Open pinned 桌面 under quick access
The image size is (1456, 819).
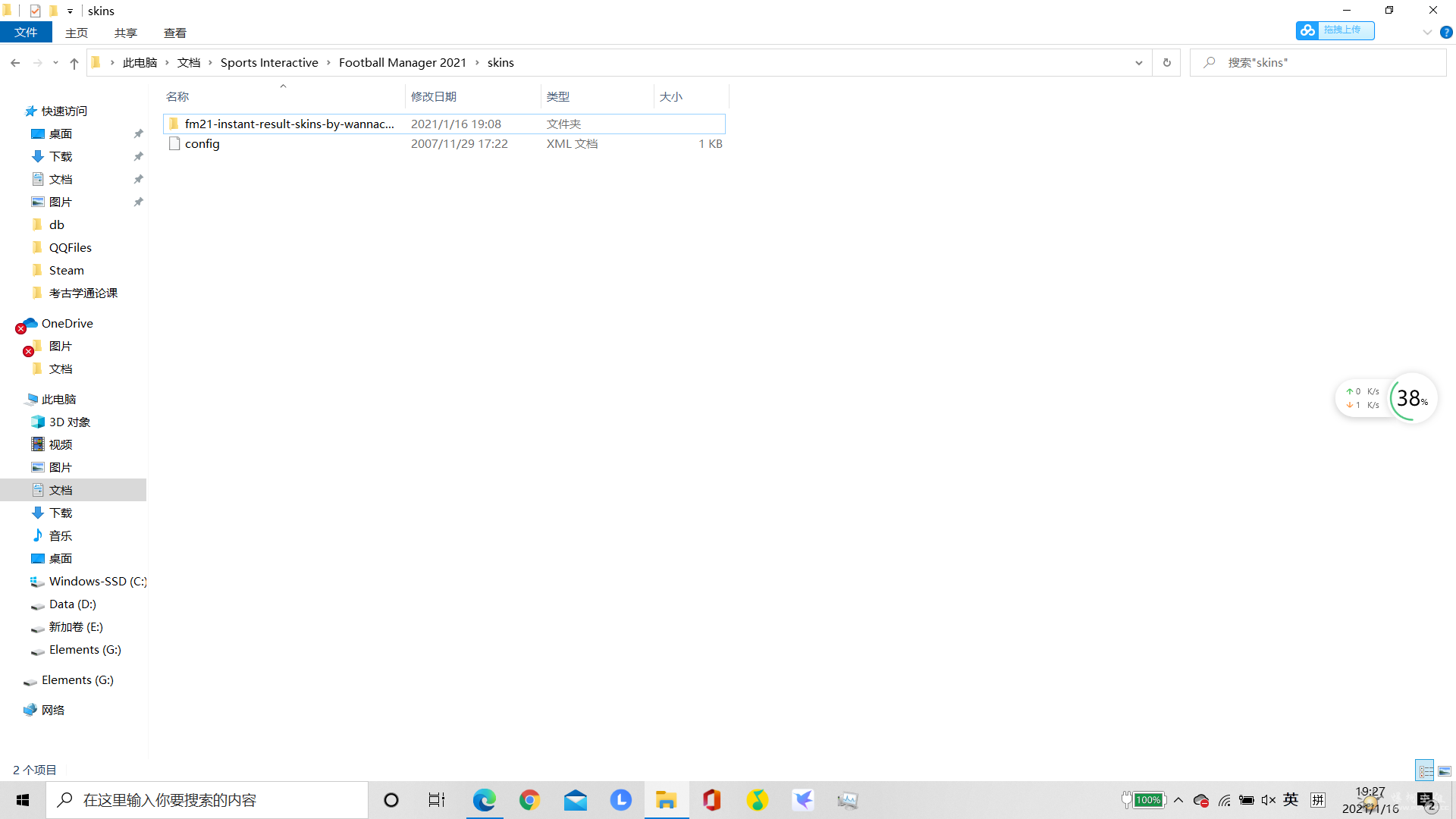pyautogui.click(x=61, y=134)
